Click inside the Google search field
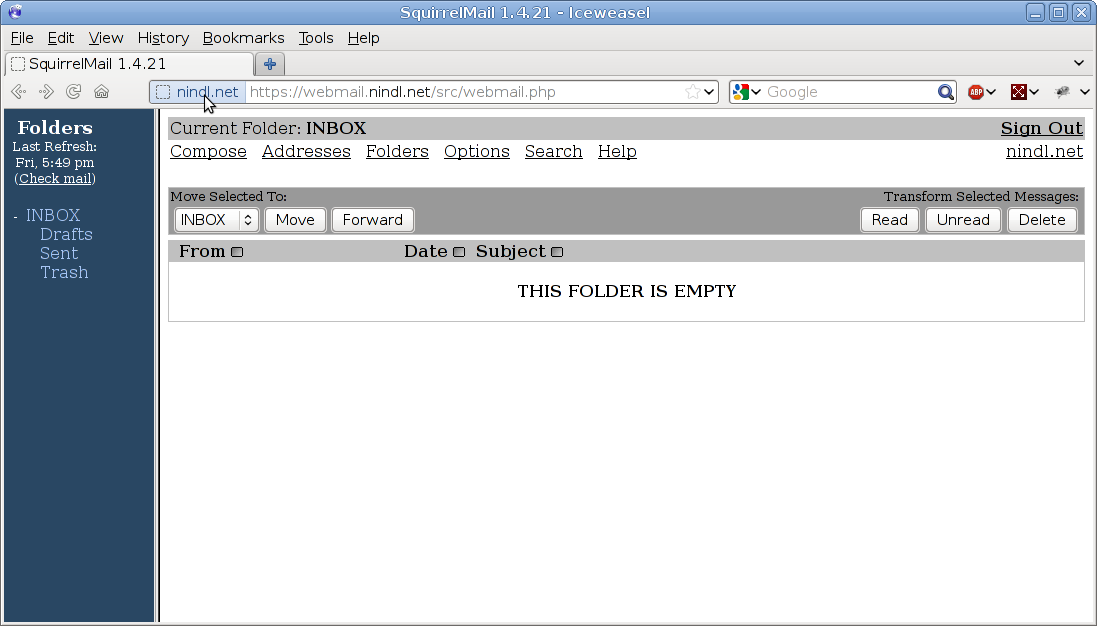The width and height of the screenshot is (1097, 626). click(x=848, y=92)
